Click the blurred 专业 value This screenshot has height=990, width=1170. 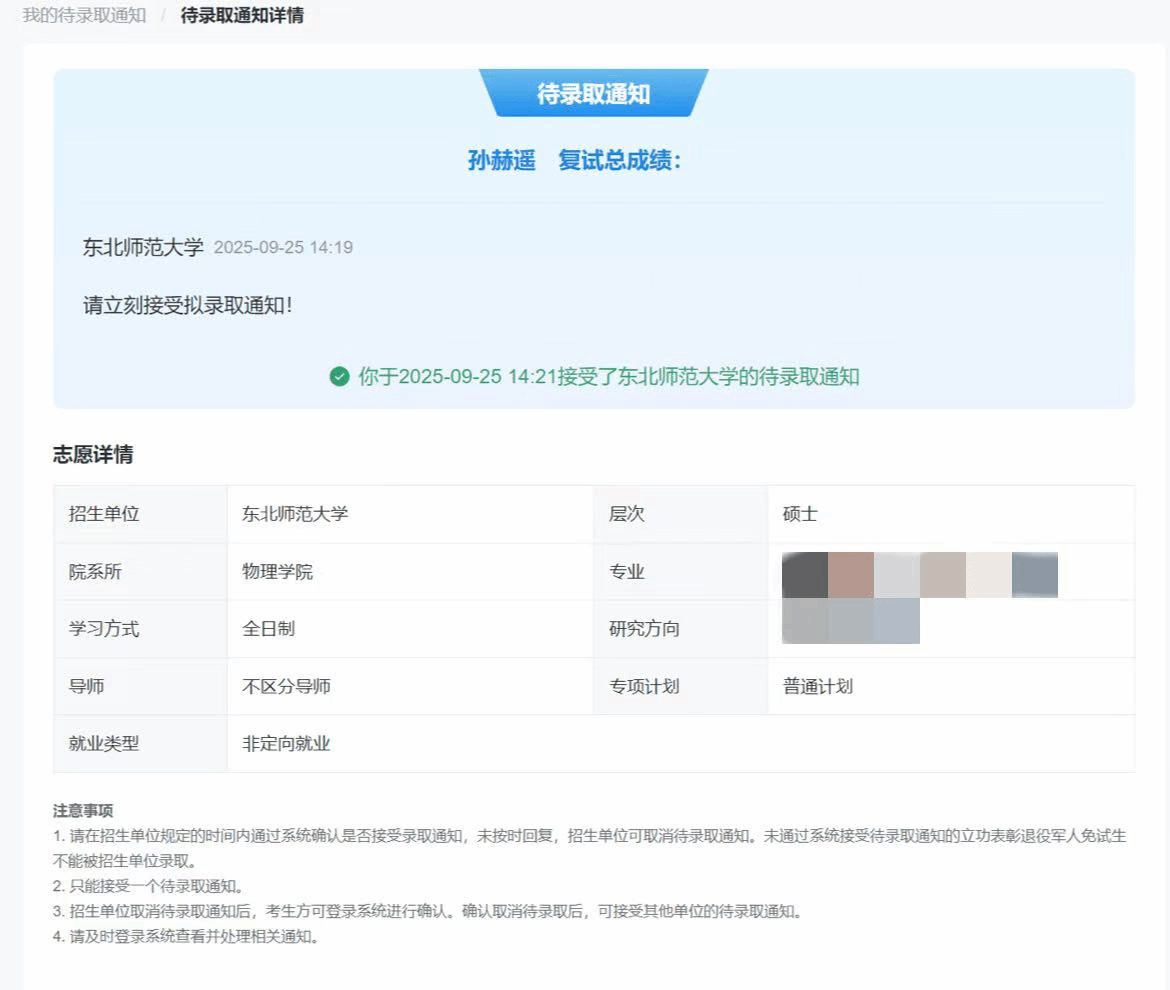pyautogui.click(x=919, y=574)
